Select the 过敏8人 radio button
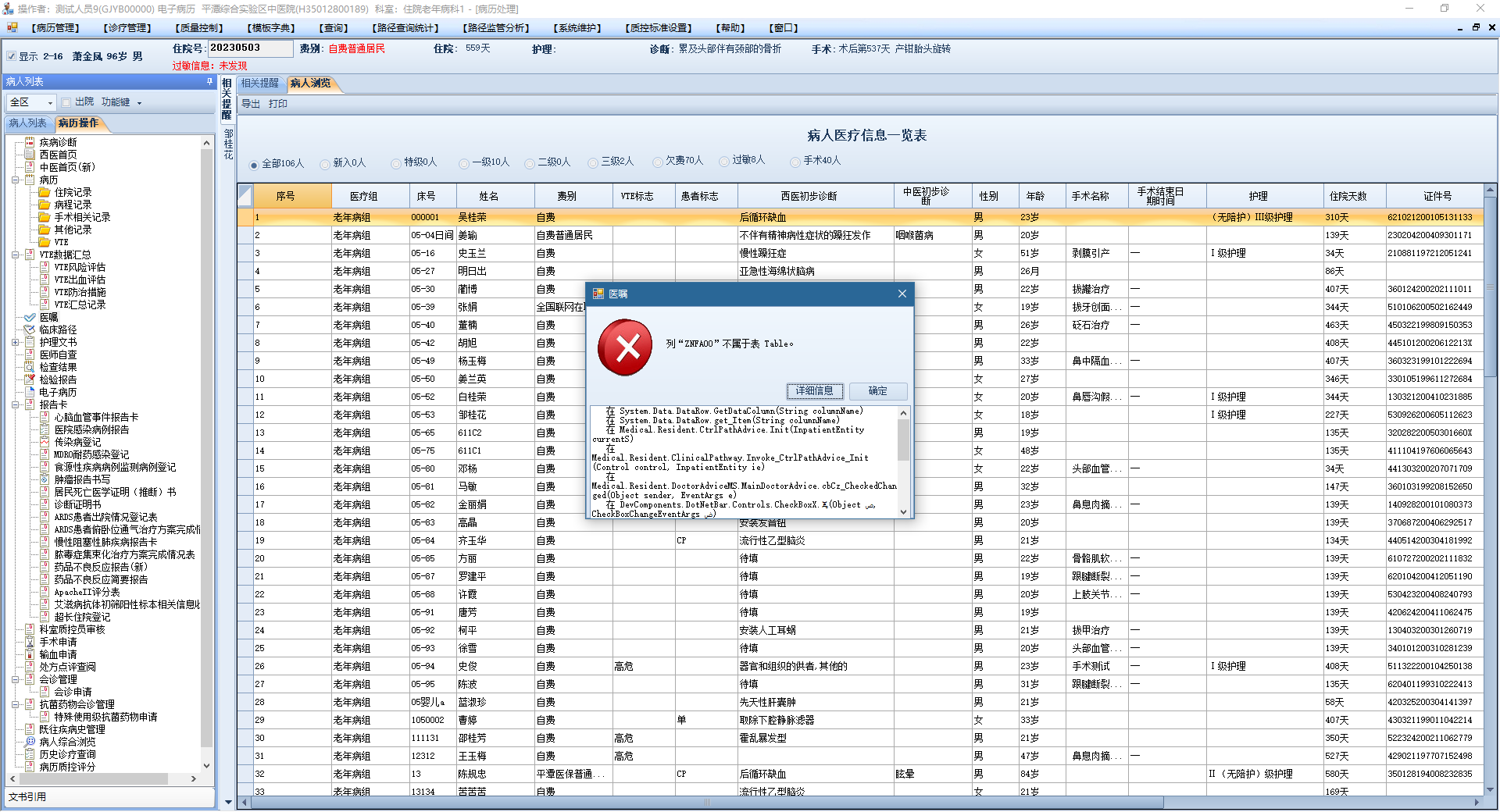Viewport: 1500px width, 812px height. 724,161
